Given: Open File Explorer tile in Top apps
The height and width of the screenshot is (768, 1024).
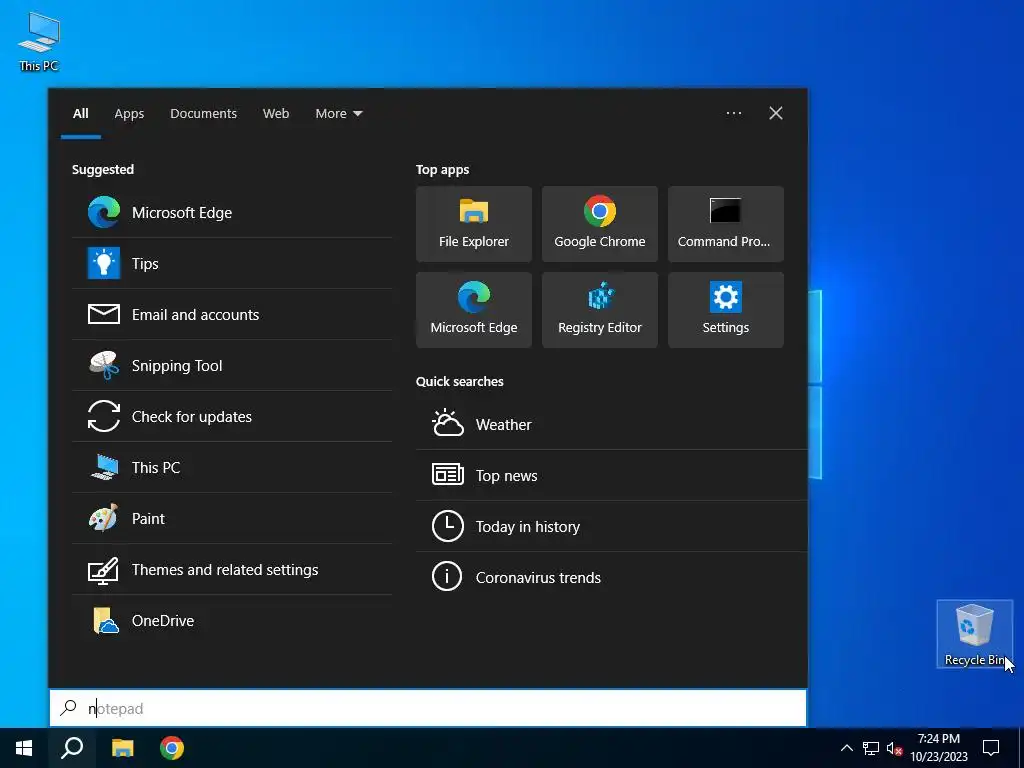Looking at the screenshot, I should [473, 224].
